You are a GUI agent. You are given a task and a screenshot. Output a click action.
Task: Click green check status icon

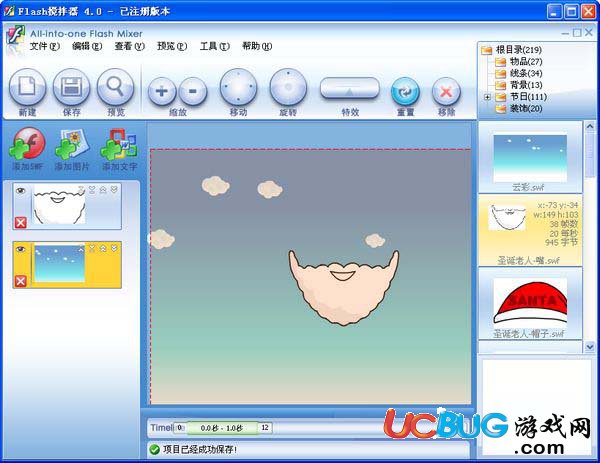(155, 450)
